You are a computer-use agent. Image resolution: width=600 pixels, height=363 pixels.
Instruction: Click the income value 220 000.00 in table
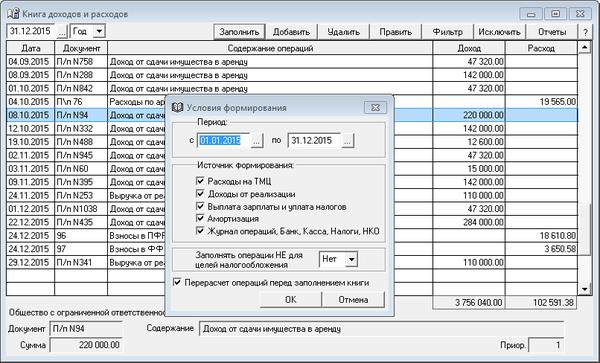[483, 115]
